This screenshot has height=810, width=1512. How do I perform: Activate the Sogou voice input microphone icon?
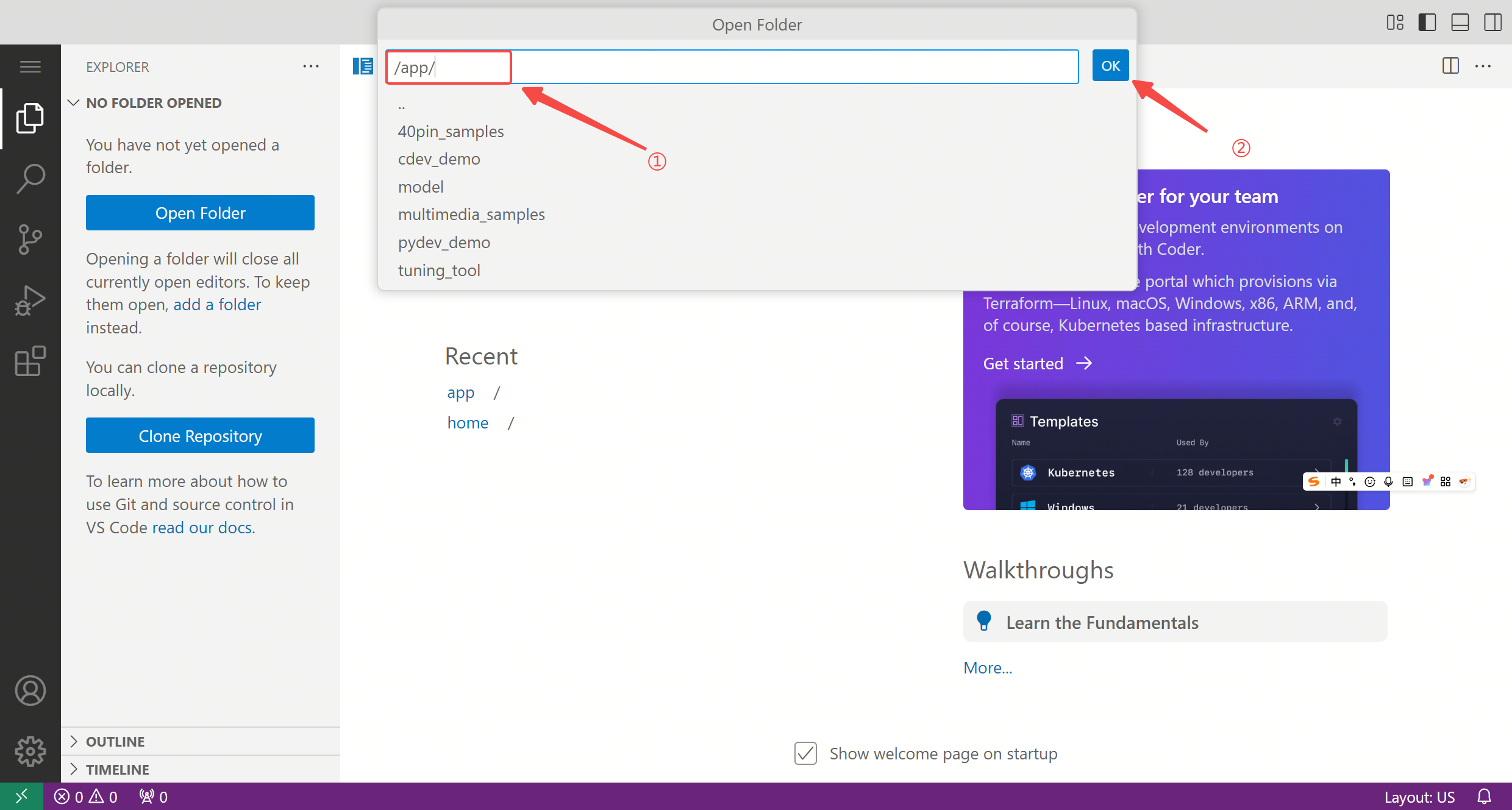pos(1389,481)
